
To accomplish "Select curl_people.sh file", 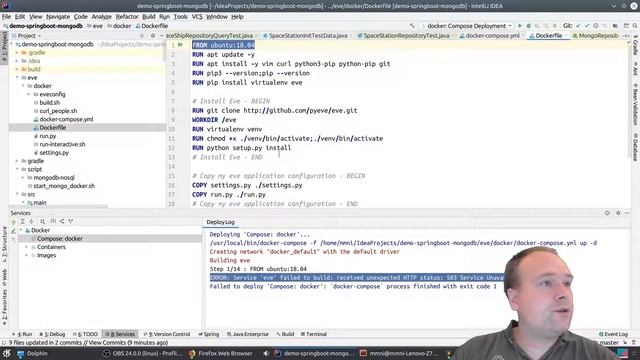I will click(58, 111).
